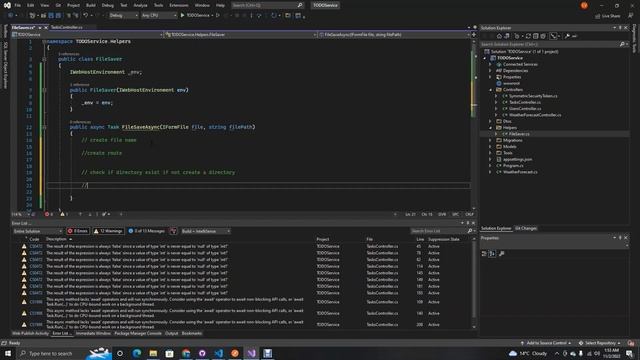Click the Solution Explorer search magnifier icon
This screenshot has width=640, height=360.
622,44
